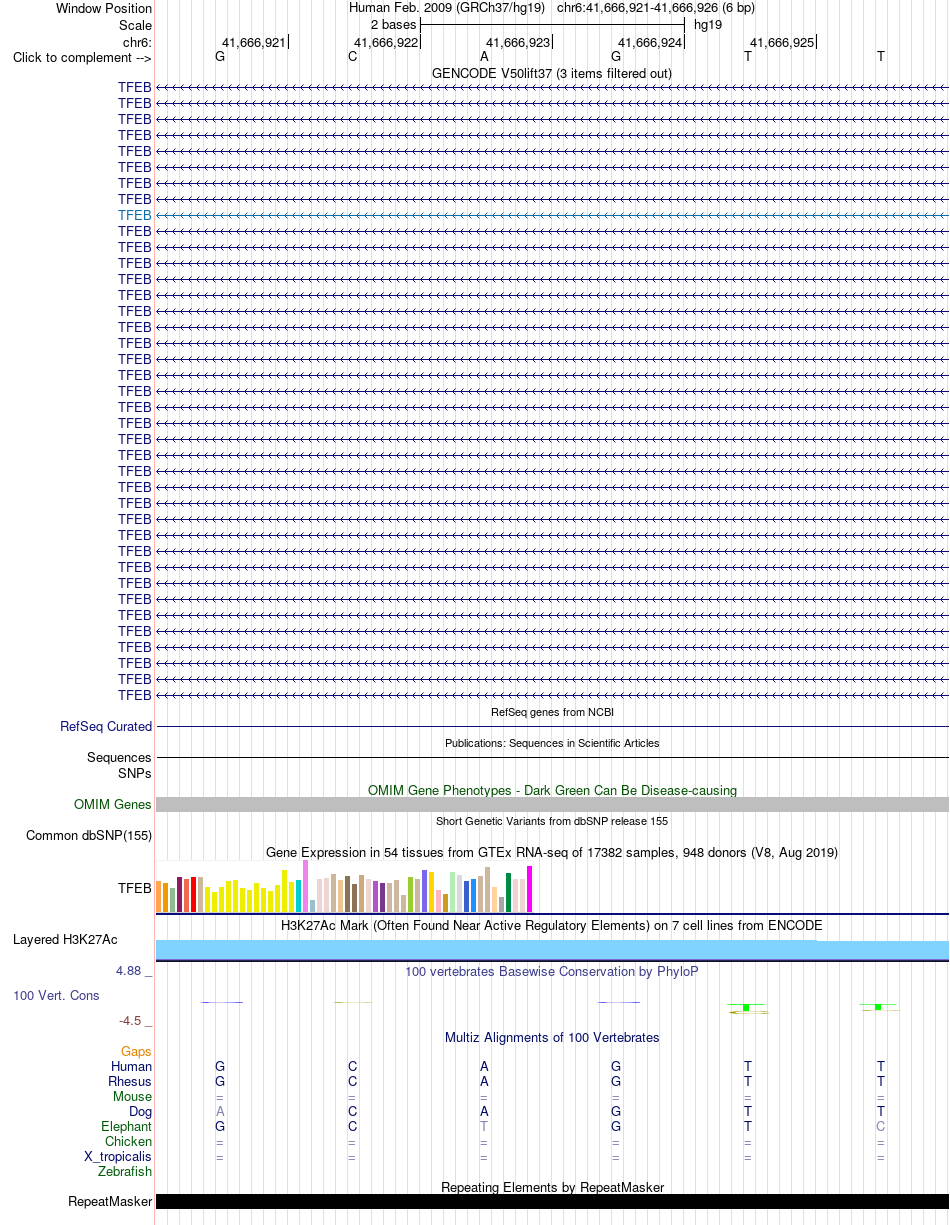Click the dark green bar in GTEx chart
Screen dimensions: 950x1225
(x=509, y=892)
